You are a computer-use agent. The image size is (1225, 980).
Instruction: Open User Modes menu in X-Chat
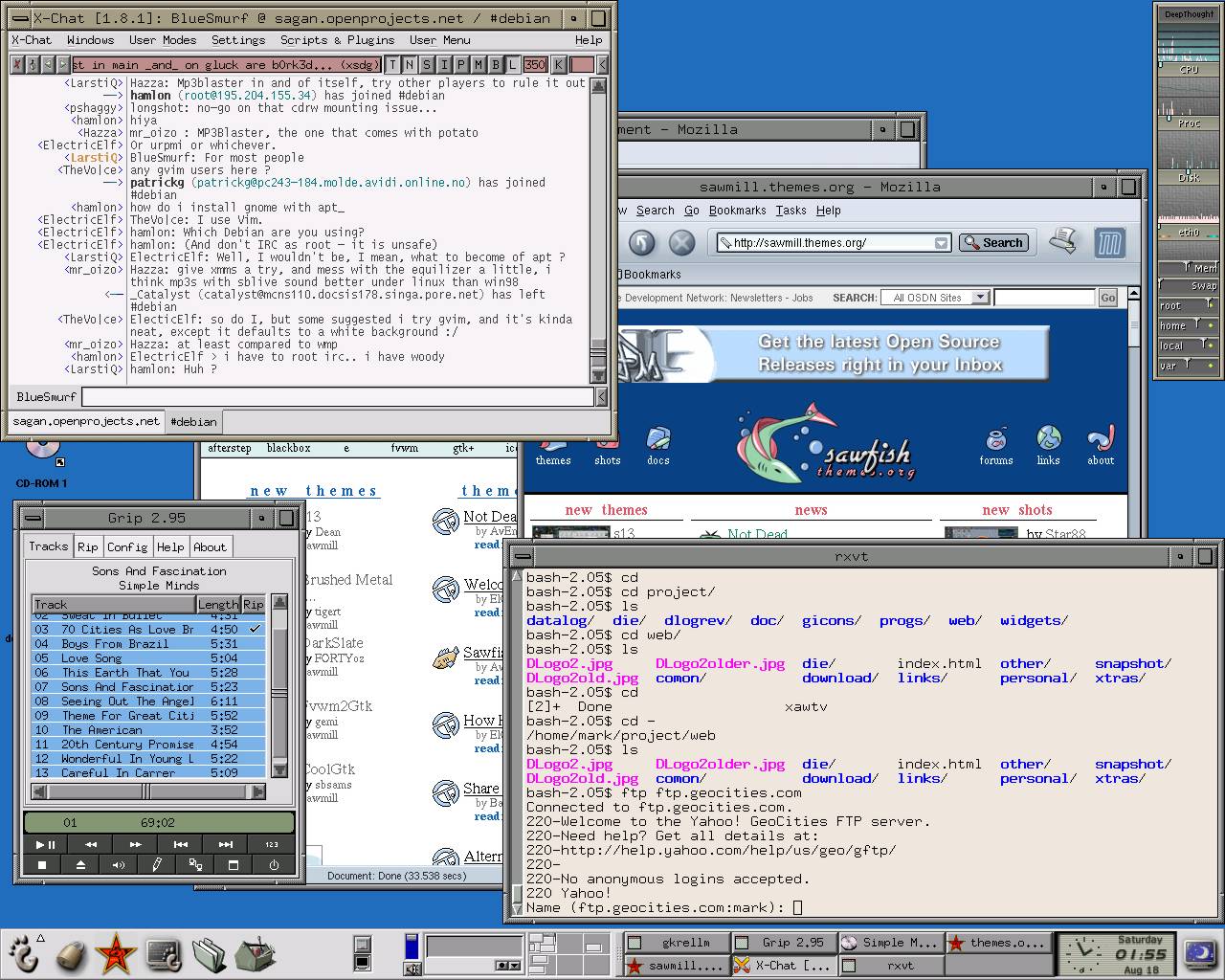point(163,40)
